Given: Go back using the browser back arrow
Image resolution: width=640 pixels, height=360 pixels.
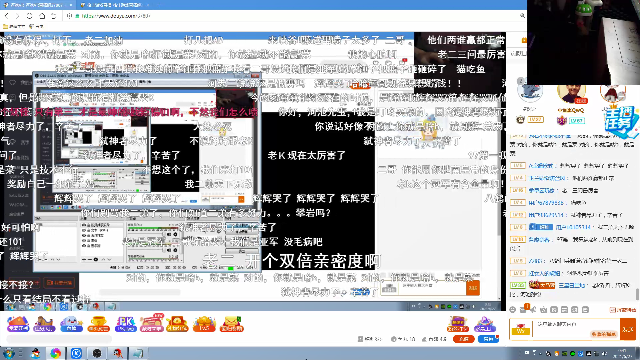Looking at the screenshot, I should coord(7,16).
